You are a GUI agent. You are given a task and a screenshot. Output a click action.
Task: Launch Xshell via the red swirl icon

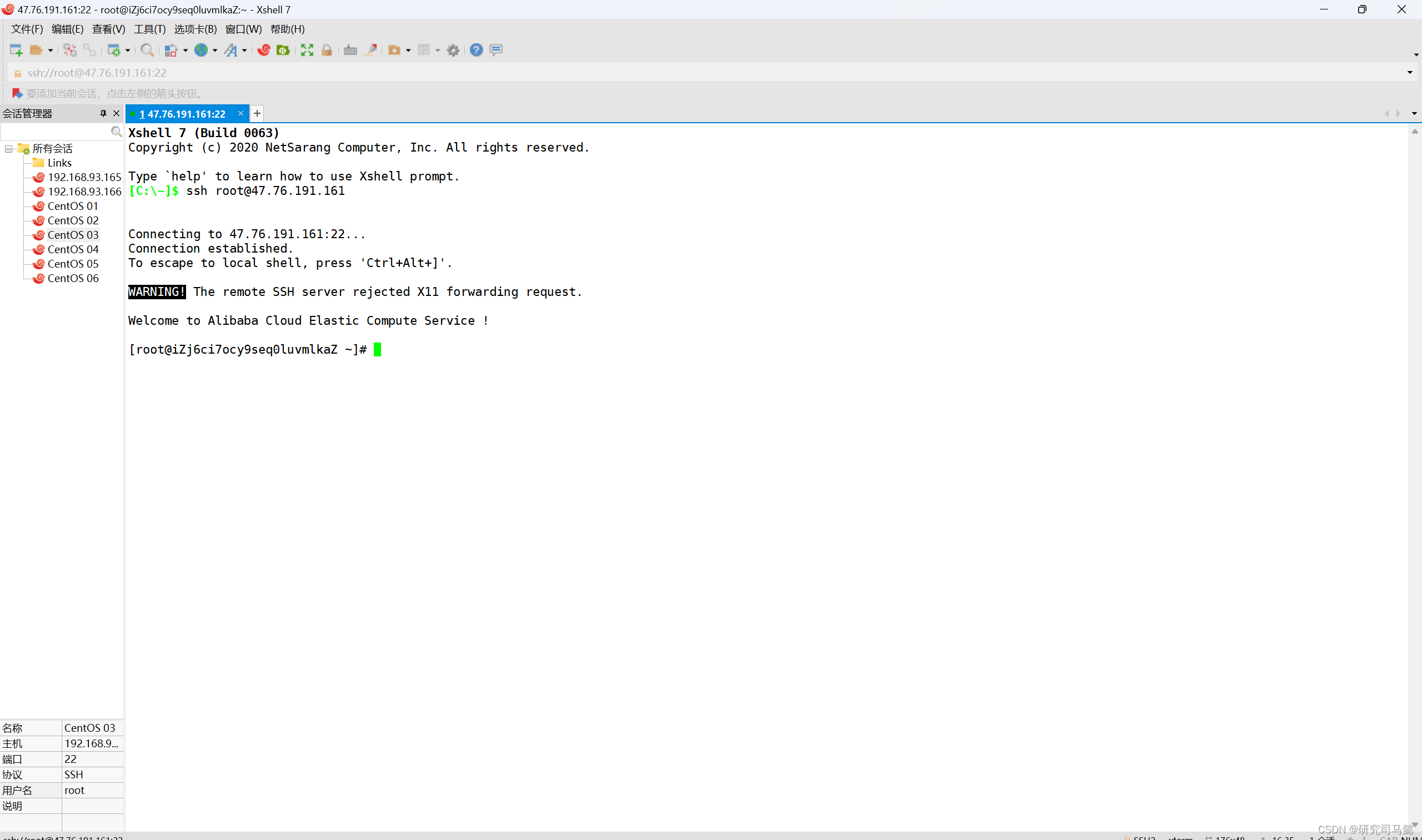pos(263,51)
